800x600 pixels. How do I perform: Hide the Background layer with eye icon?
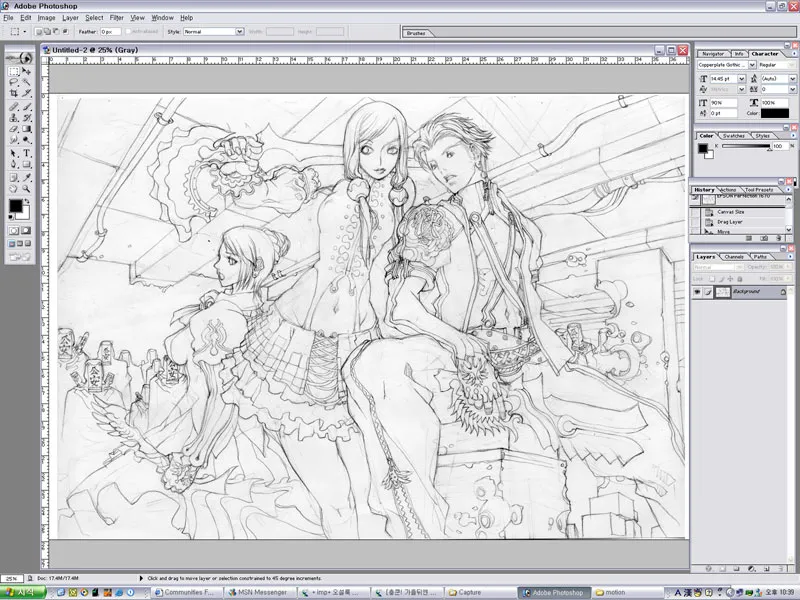697,291
